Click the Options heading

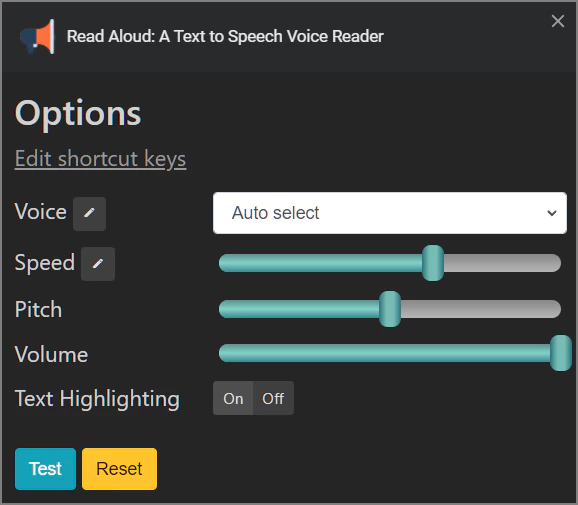coord(78,114)
